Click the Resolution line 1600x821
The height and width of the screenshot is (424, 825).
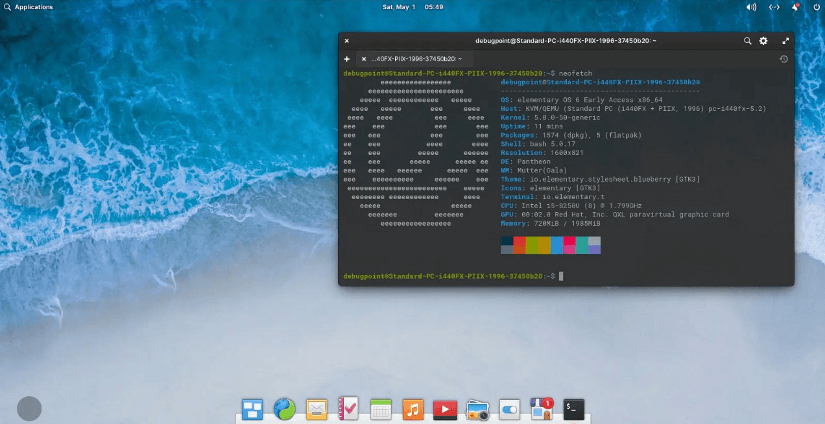click(542, 153)
